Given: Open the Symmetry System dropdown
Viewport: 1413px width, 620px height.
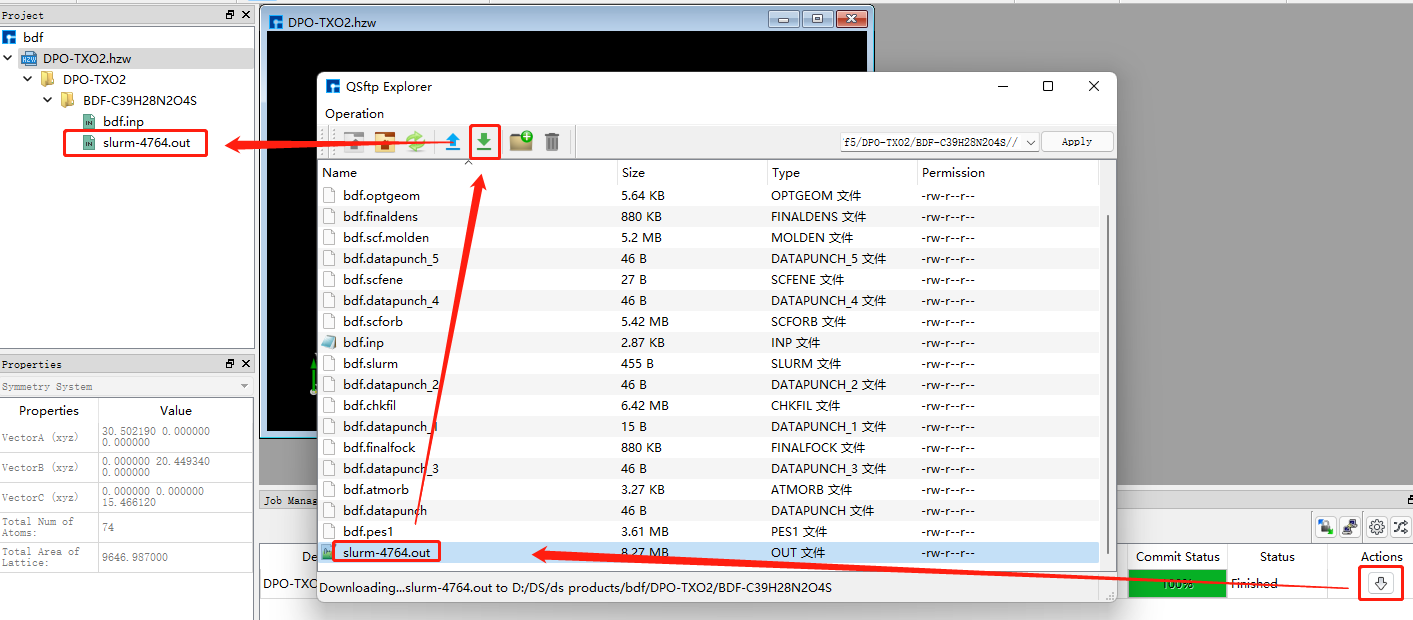Looking at the screenshot, I should (x=244, y=386).
